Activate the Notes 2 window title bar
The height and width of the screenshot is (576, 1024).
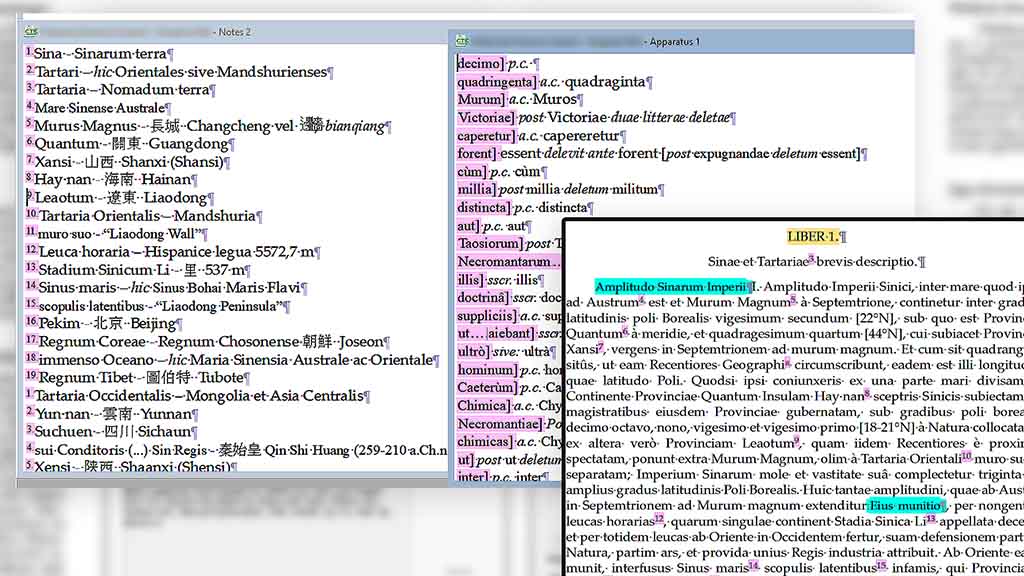point(234,31)
